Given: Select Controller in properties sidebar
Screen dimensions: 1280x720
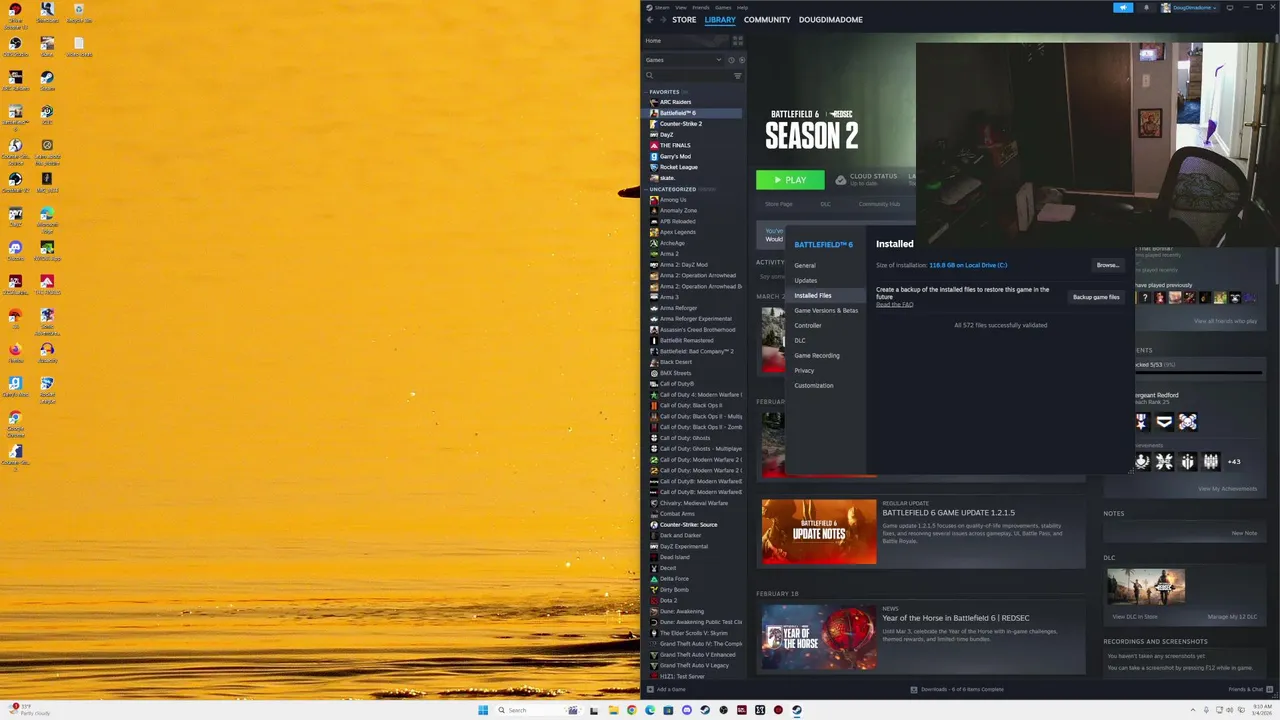Looking at the screenshot, I should [x=808, y=326].
